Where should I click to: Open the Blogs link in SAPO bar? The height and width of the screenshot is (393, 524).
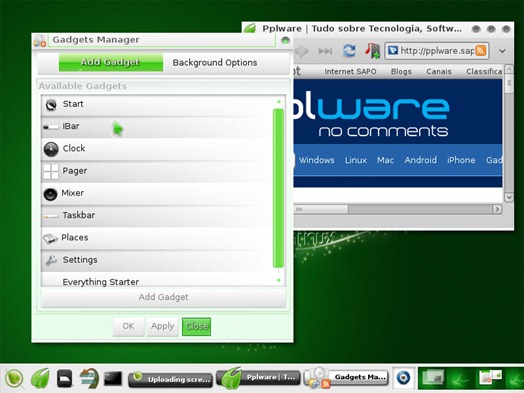click(x=401, y=72)
